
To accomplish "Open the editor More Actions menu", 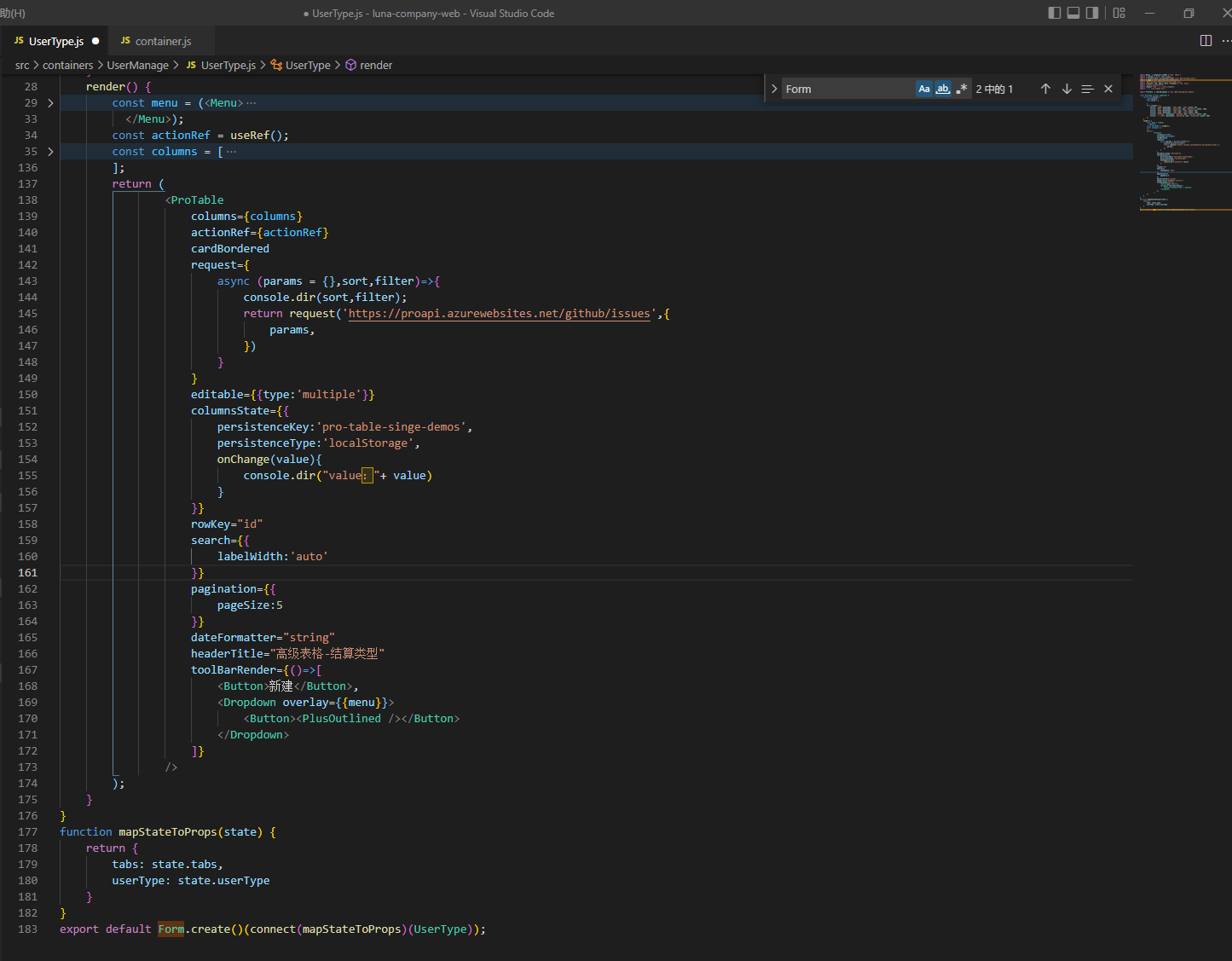I will coord(1227,41).
